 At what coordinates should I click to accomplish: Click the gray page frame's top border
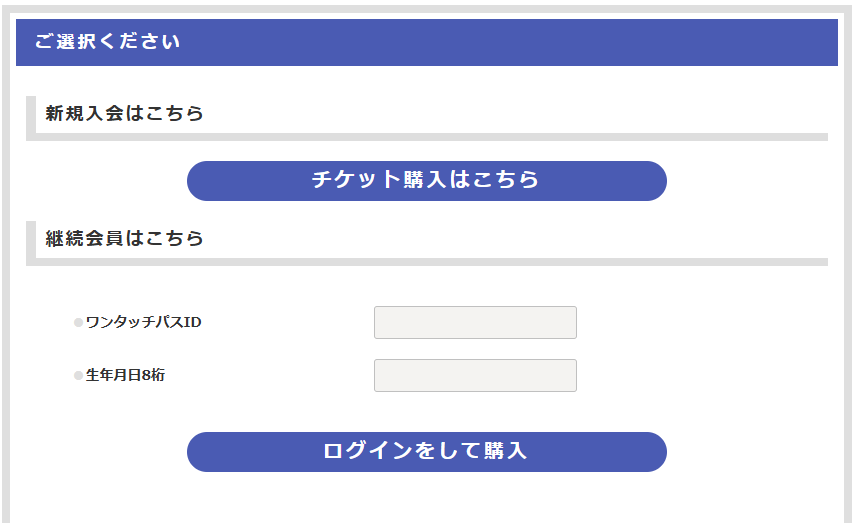pos(428,9)
